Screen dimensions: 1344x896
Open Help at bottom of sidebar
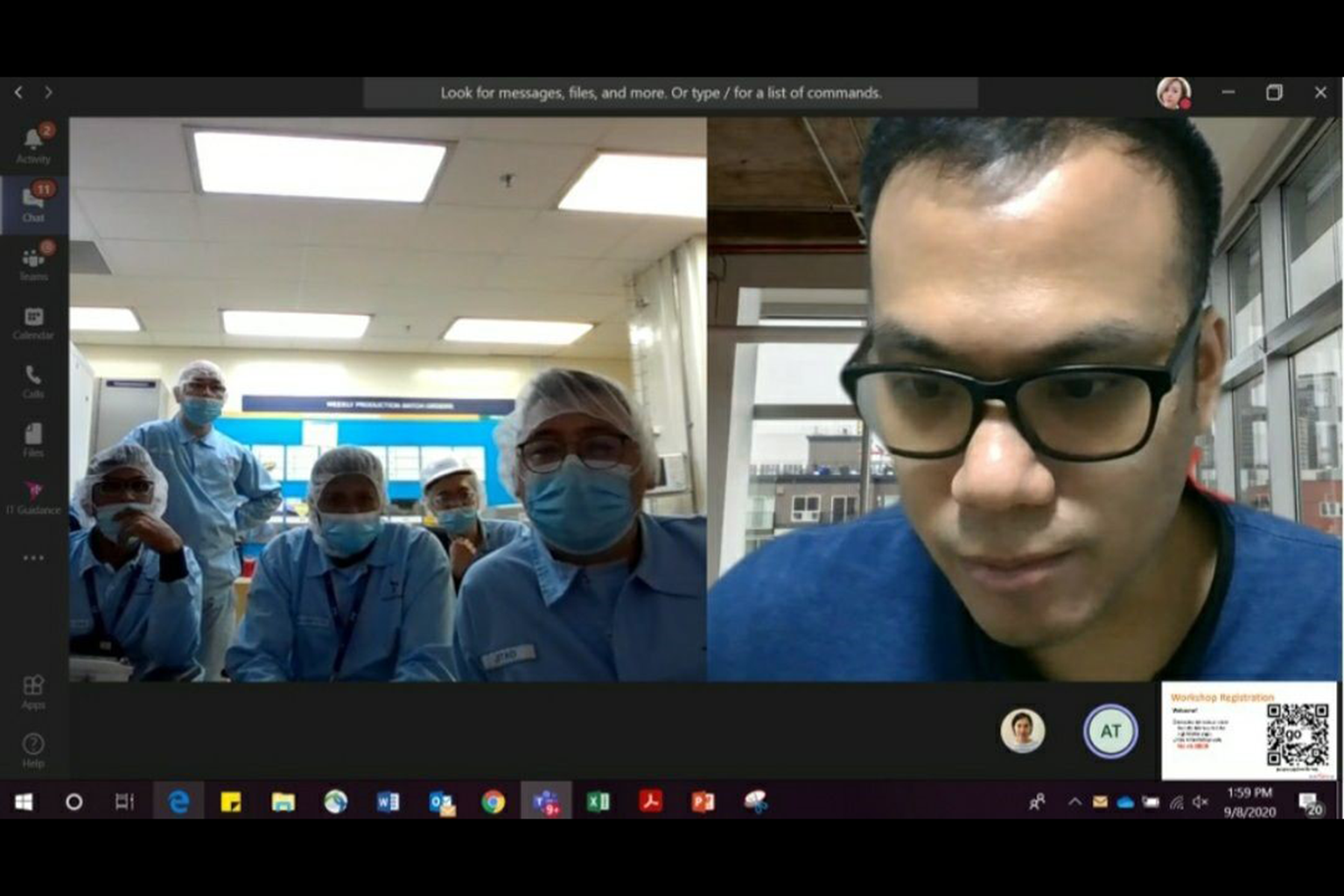point(33,749)
